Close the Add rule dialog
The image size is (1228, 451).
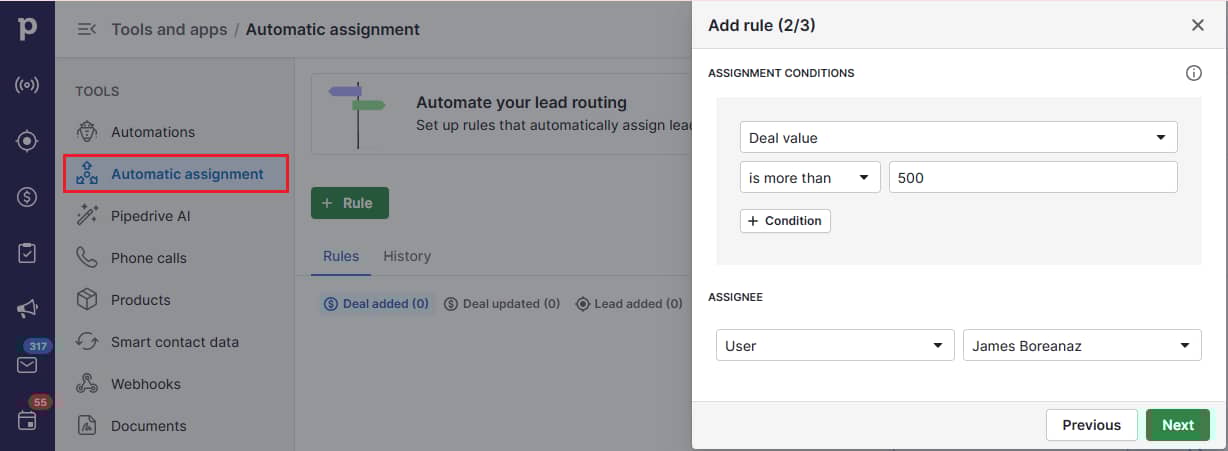(1198, 25)
